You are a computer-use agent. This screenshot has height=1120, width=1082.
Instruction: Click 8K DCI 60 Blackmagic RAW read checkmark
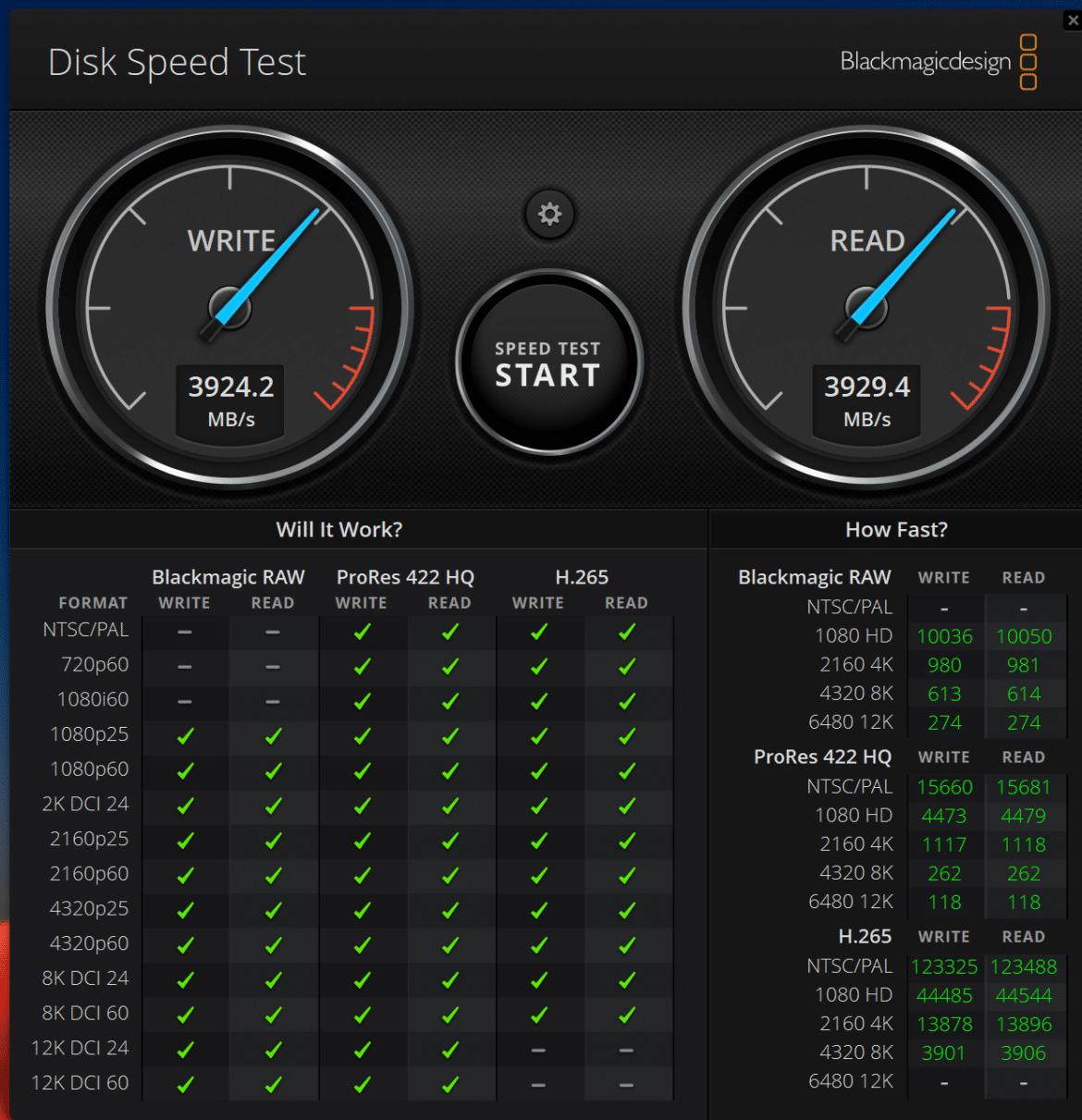[273, 1015]
